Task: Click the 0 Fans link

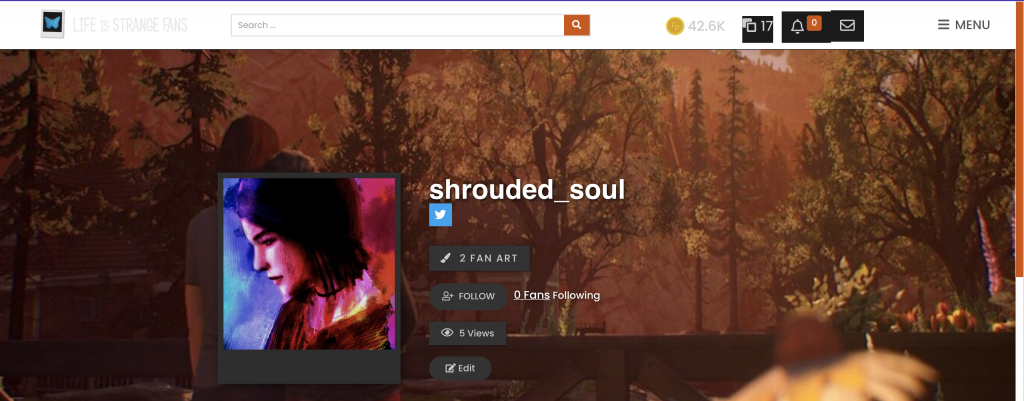Action: click(x=532, y=295)
